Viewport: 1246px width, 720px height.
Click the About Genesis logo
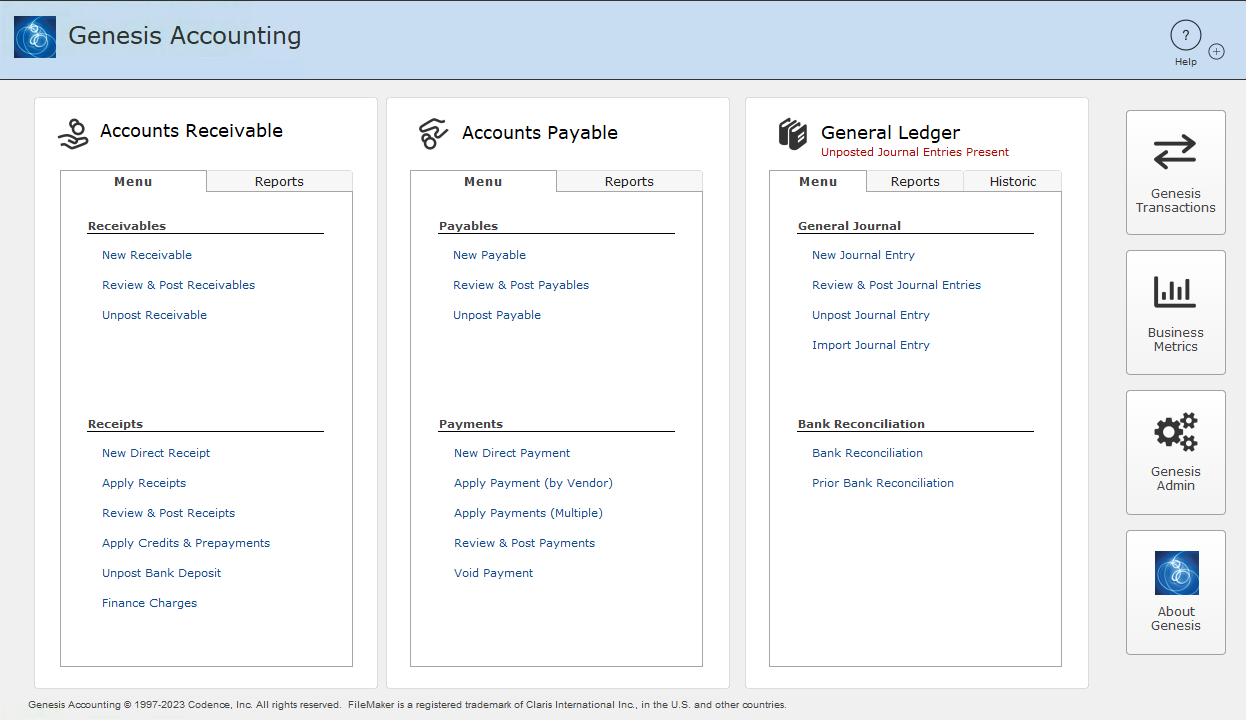click(1175, 572)
